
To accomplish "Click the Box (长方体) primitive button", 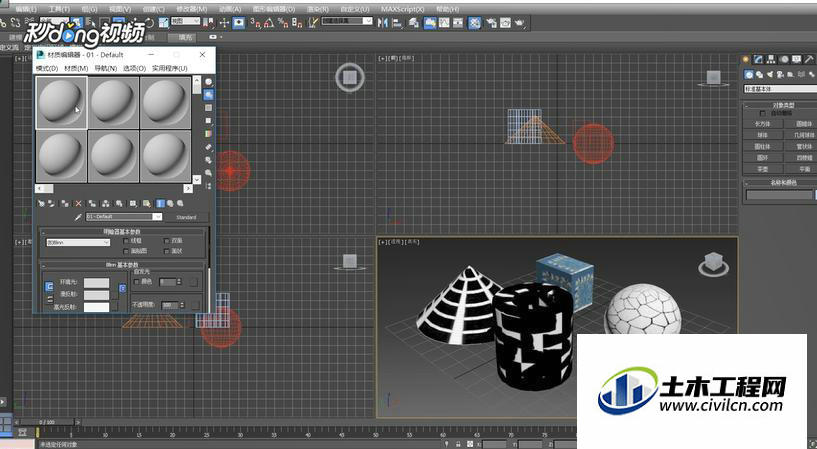I will coord(763,124).
